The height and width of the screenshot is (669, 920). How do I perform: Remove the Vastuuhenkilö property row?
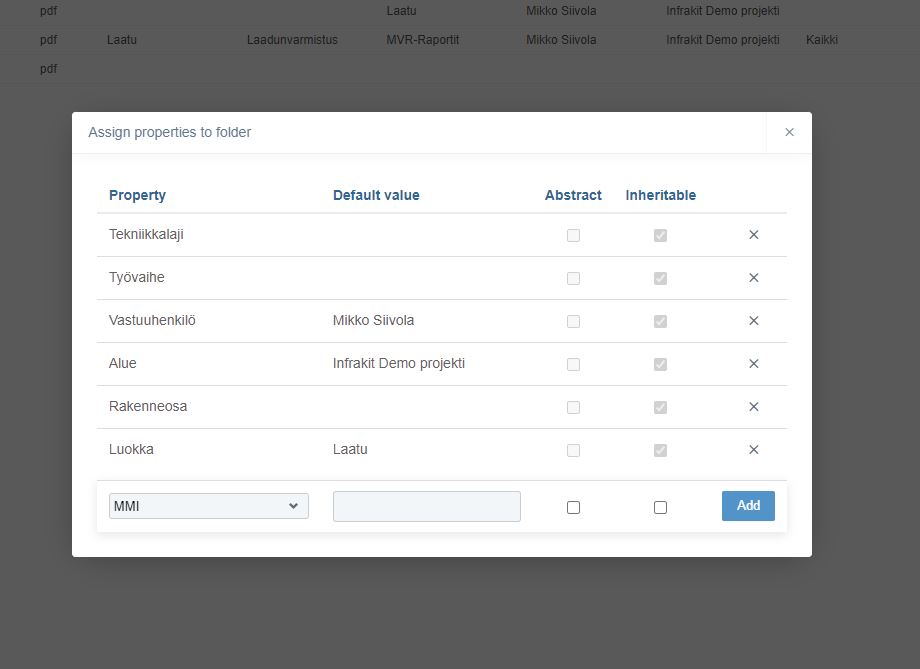click(x=754, y=321)
